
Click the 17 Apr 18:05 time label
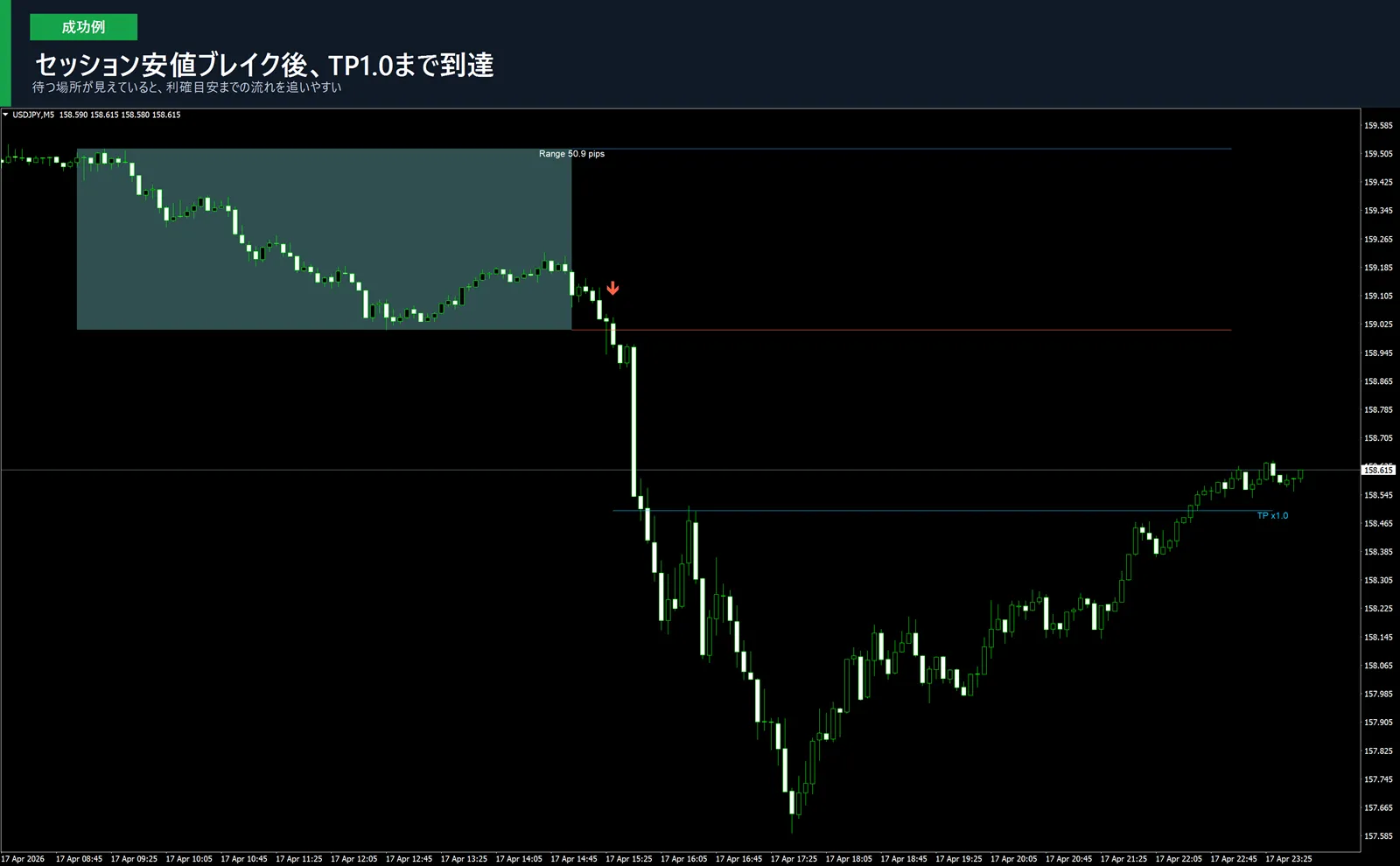[x=849, y=859]
